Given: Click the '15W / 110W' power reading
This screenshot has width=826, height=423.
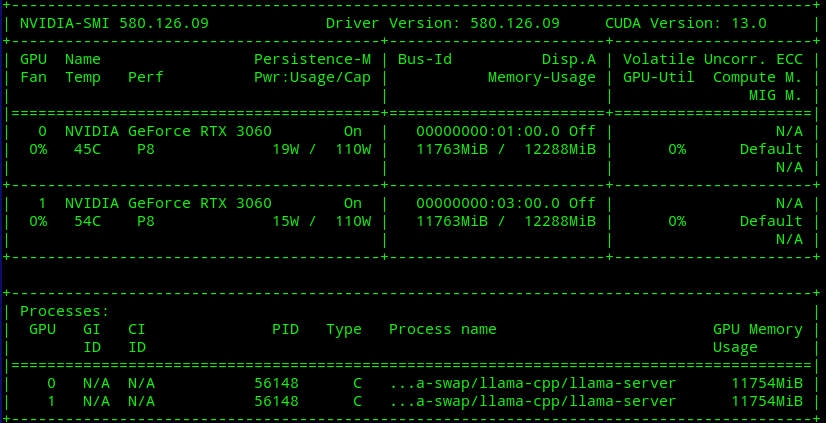Looking at the screenshot, I should [x=321, y=221].
